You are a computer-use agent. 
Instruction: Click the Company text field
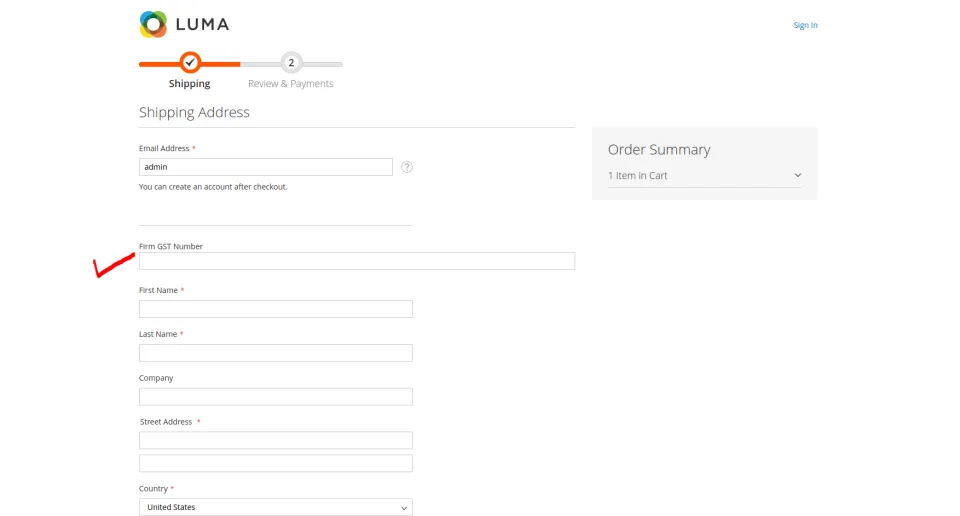[x=276, y=397]
